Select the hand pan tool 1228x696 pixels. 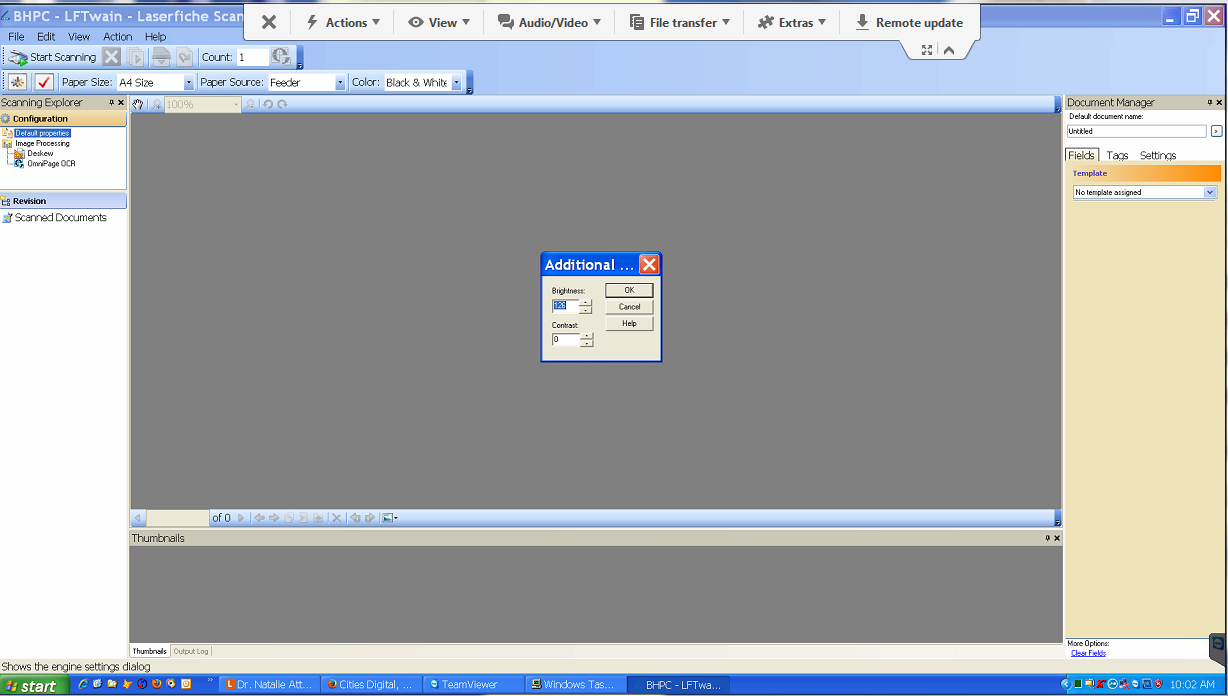coord(139,104)
